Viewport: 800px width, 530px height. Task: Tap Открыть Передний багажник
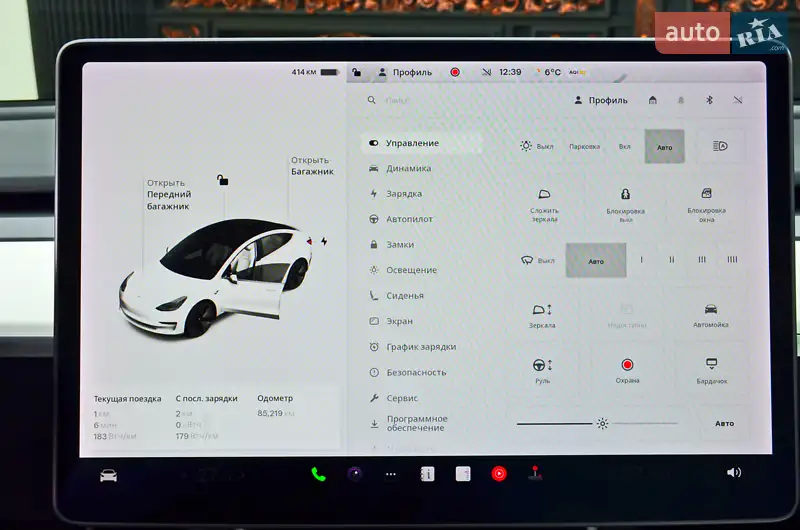point(169,194)
